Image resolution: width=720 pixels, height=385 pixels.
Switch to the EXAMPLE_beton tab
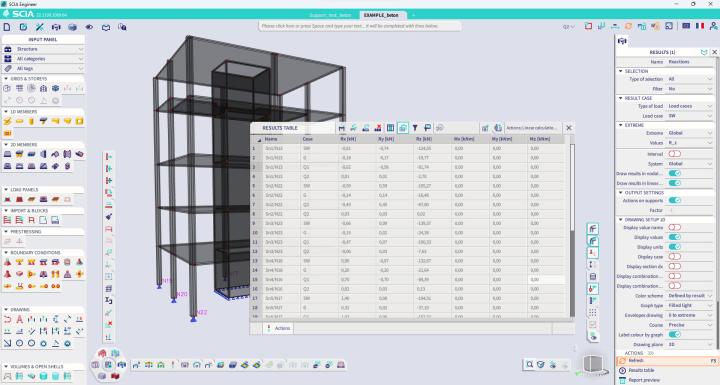click(381, 15)
